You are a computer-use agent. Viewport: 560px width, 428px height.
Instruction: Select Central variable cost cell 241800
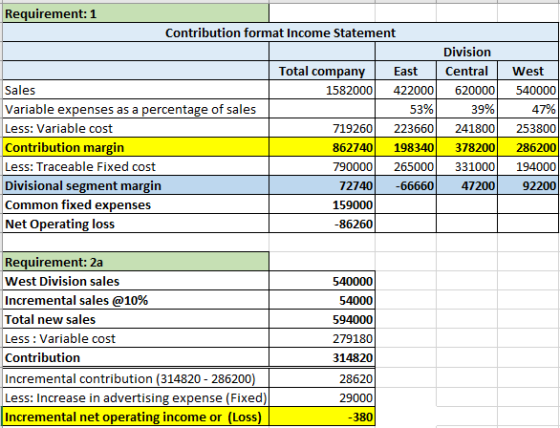pos(466,128)
